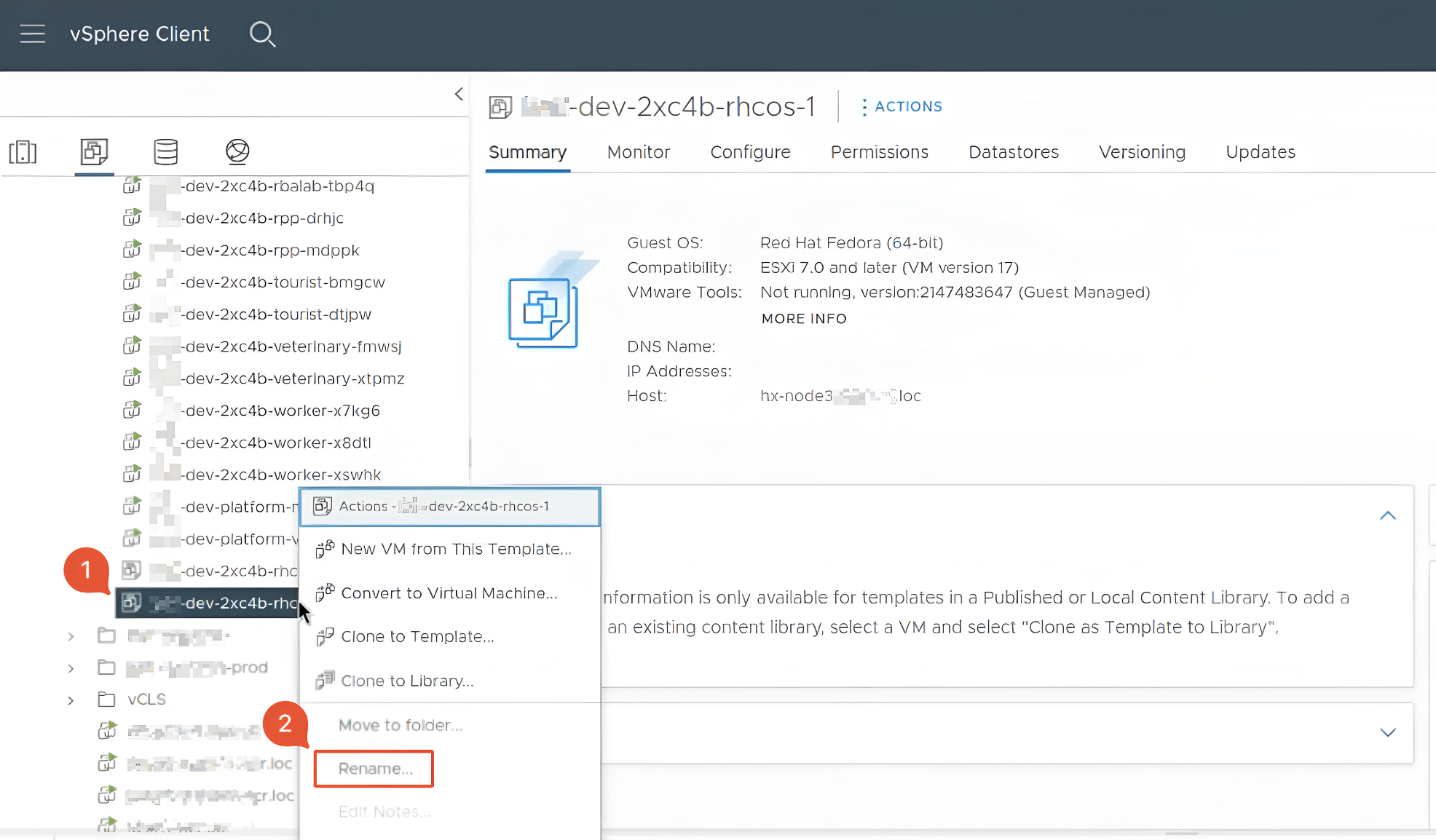This screenshot has height=840, width=1436.
Task: Choose Rename from the context menu
Action: point(374,769)
